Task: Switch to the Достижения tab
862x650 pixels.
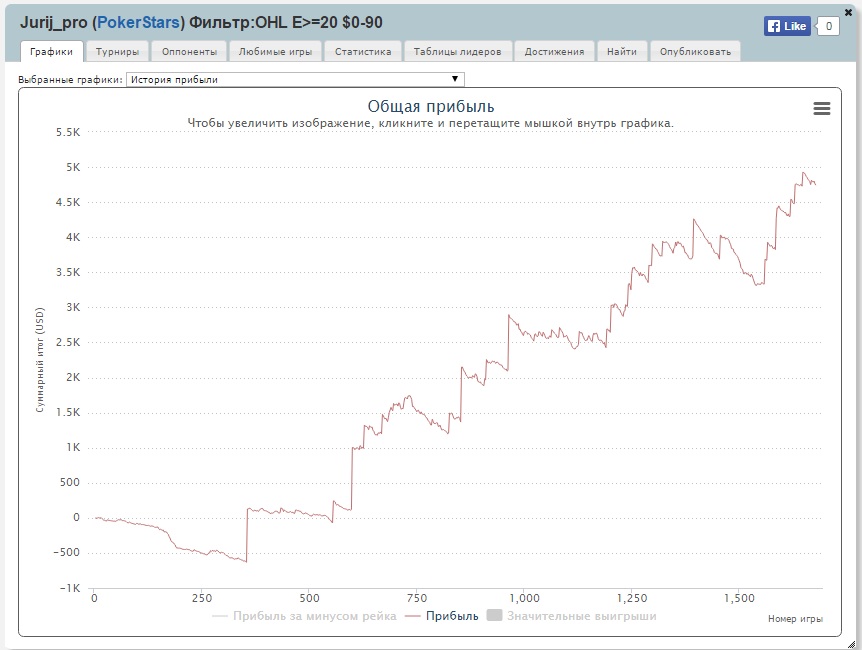Action: coord(556,51)
